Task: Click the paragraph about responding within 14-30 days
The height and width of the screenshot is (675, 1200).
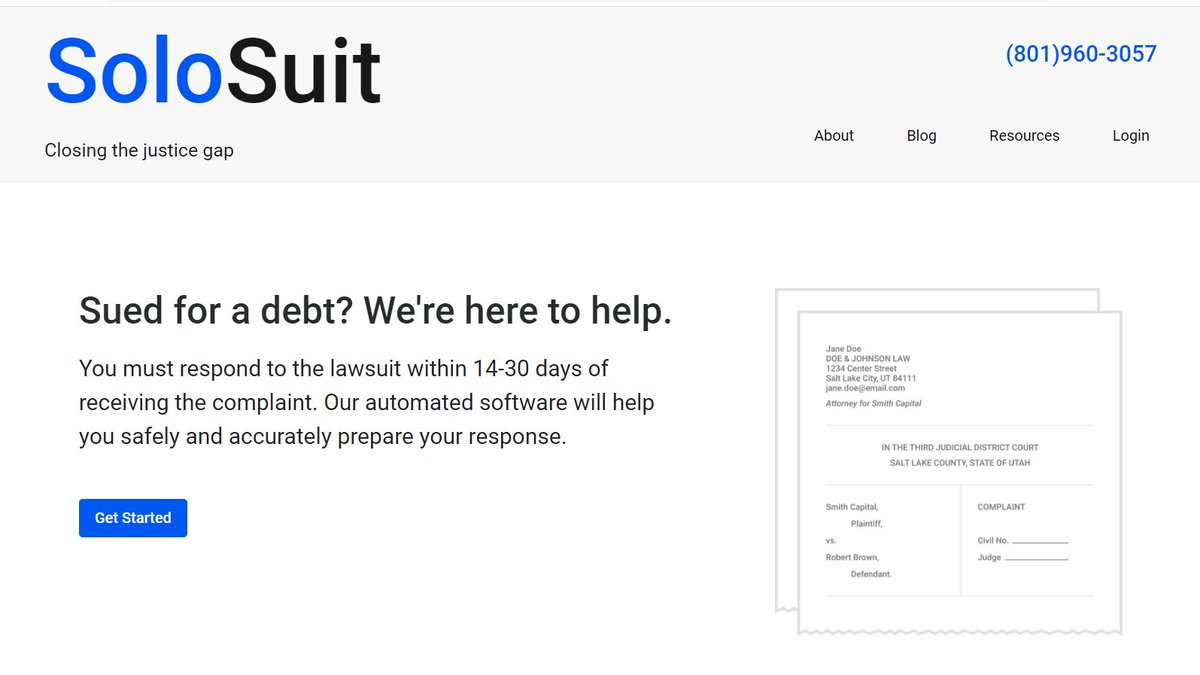Action: (x=366, y=403)
